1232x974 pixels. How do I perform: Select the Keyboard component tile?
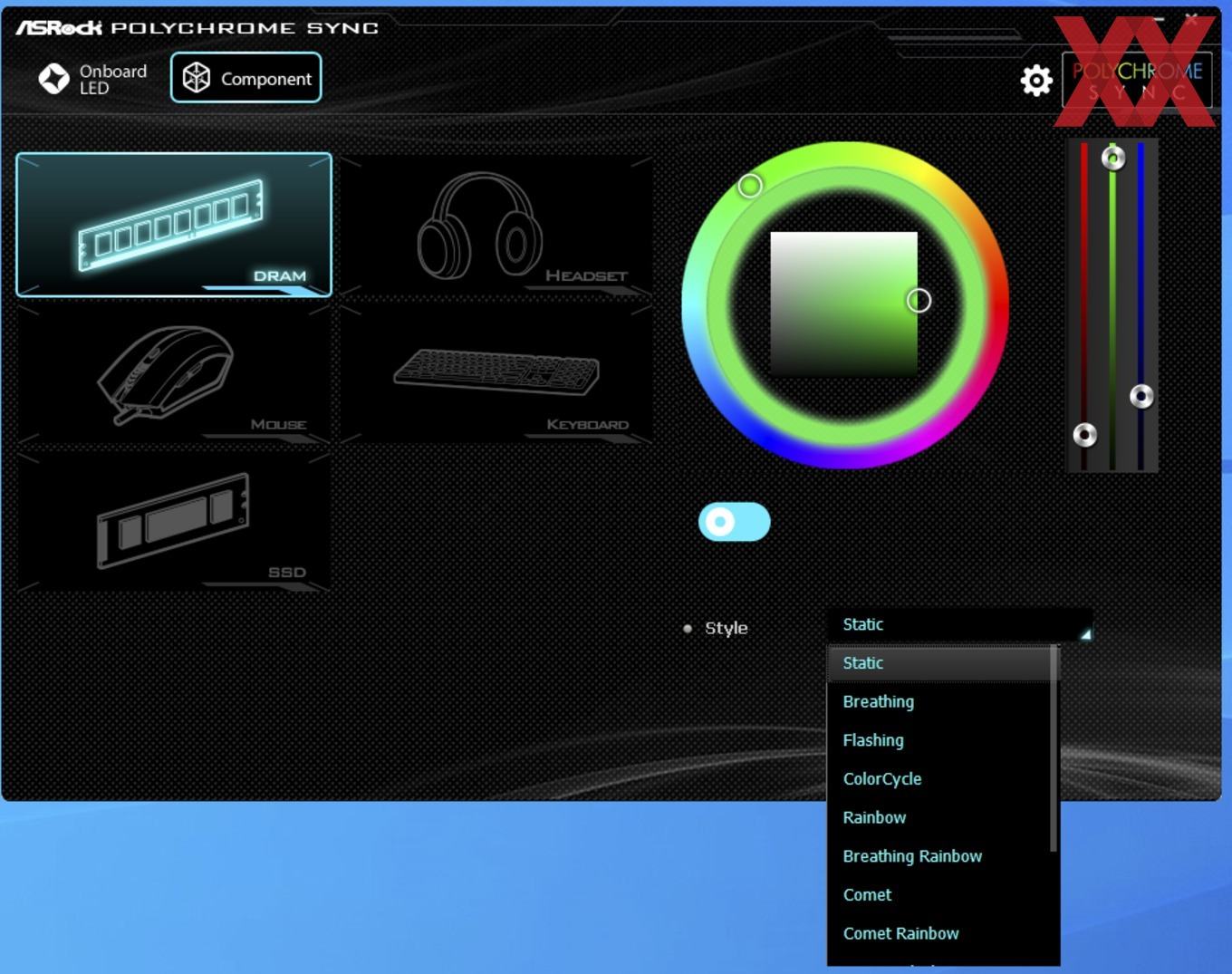[496, 373]
